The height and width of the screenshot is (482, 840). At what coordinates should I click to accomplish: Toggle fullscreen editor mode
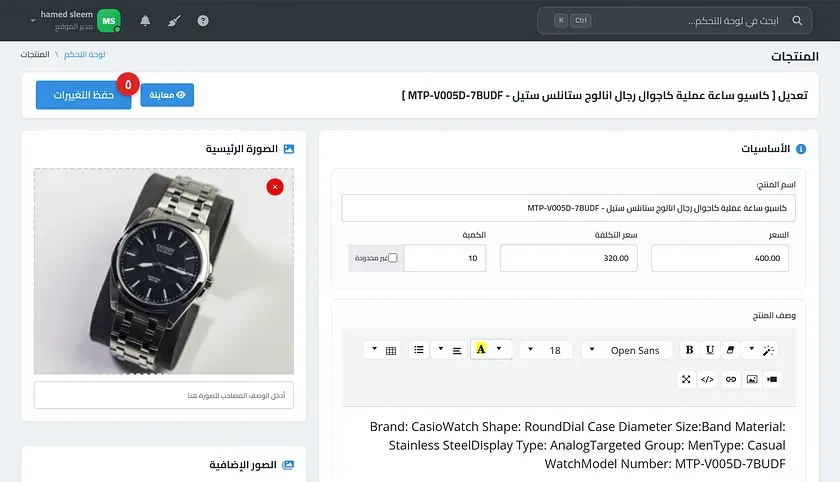pos(686,379)
